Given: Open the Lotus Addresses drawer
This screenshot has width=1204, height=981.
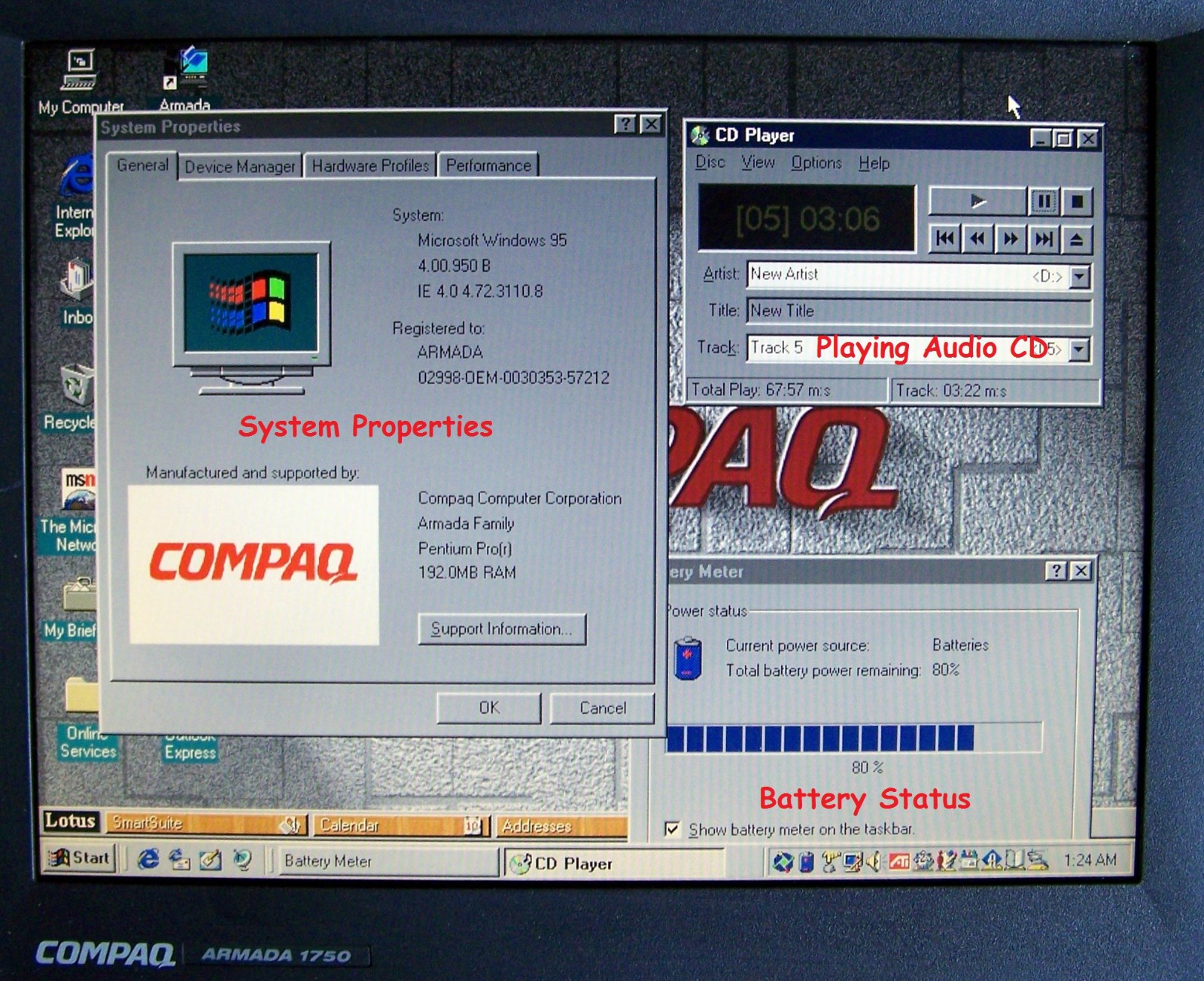Looking at the screenshot, I should [x=561, y=827].
